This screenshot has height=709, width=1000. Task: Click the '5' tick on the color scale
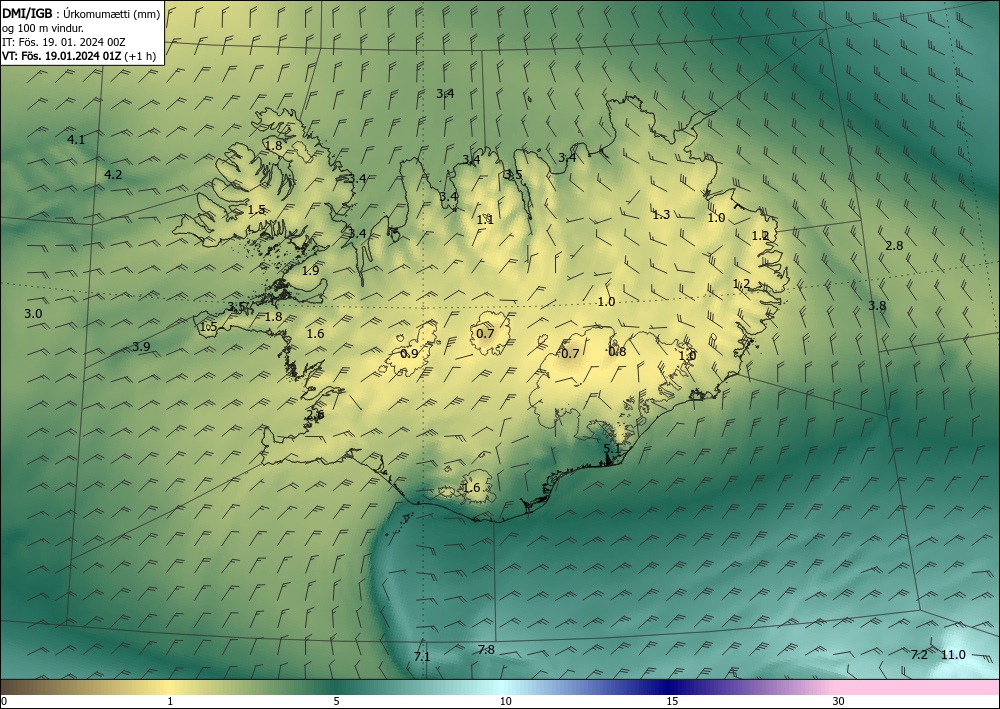coord(336,702)
